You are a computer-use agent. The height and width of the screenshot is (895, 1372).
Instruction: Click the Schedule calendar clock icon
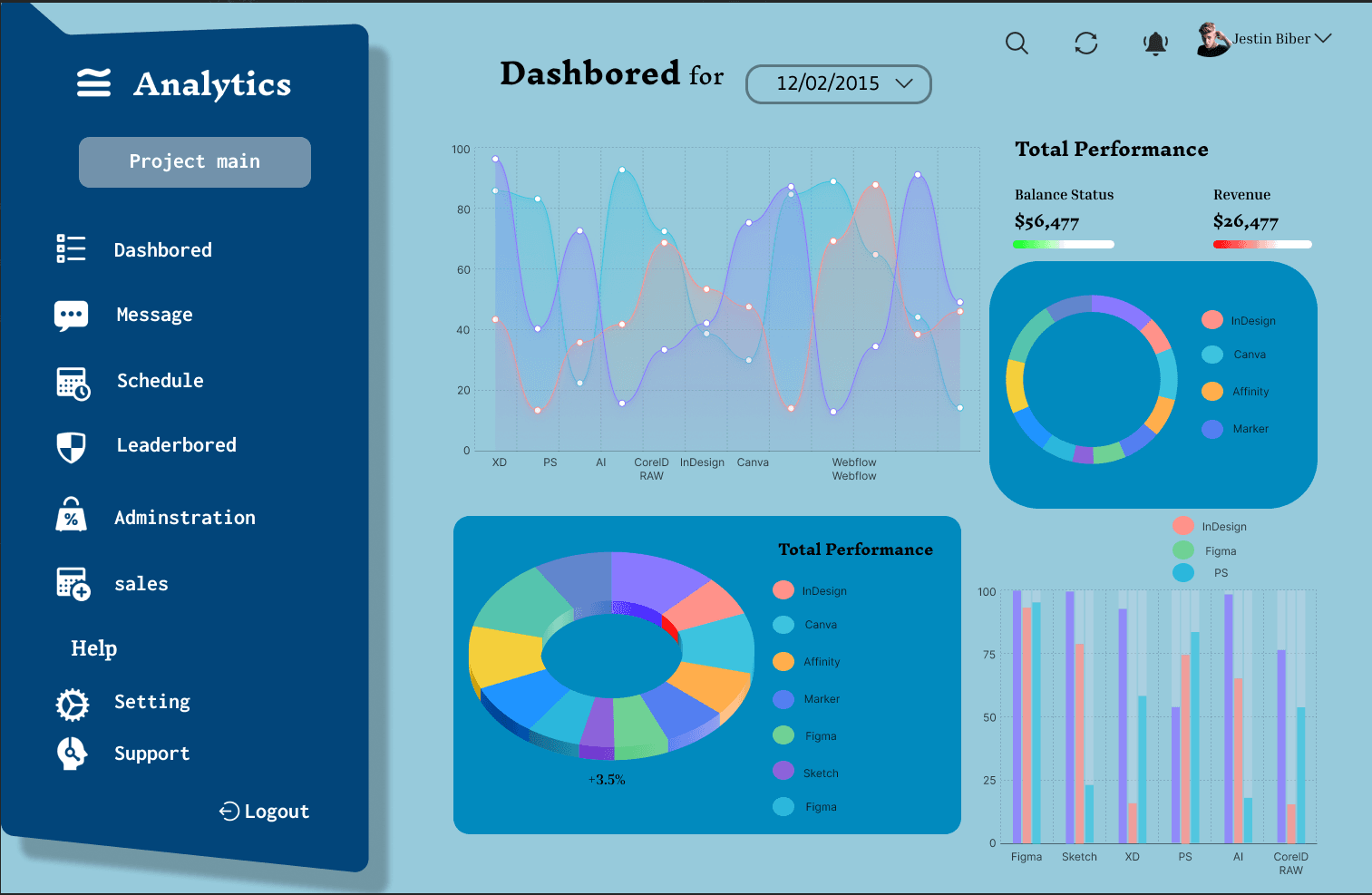73,384
